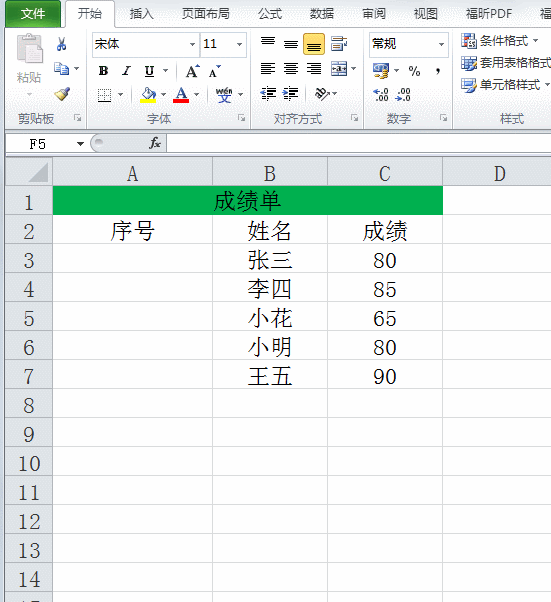Image resolution: width=551 pixels, height=602 pixels.
Task: Align text right
Action: (314, 69)
